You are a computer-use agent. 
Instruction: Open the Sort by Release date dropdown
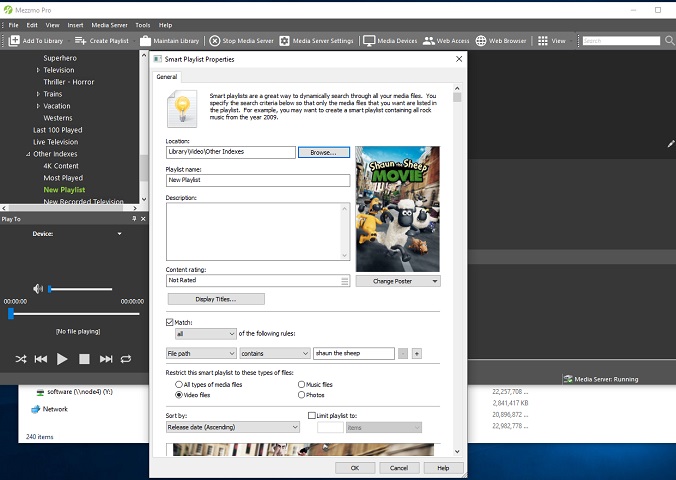click(x=233, y=427)
